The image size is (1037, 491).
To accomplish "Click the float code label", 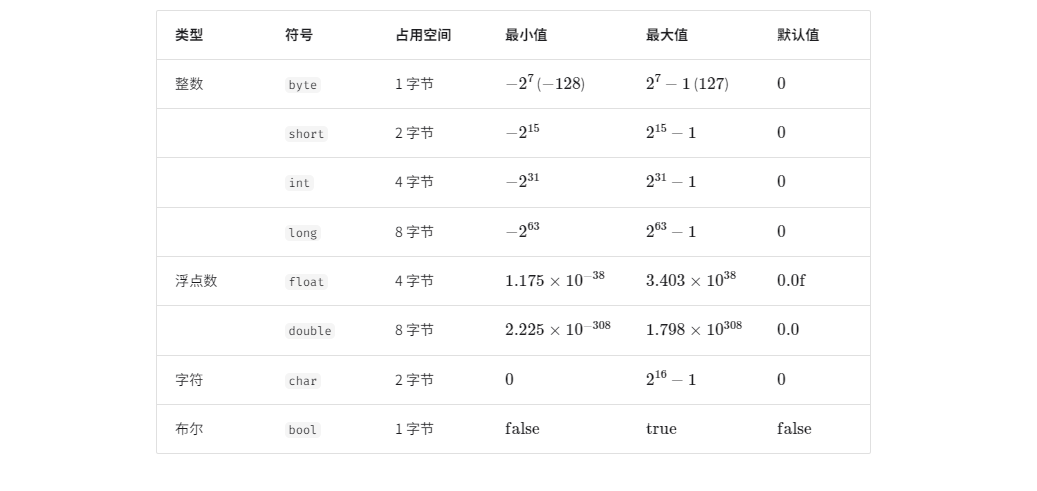I will 306,281.
